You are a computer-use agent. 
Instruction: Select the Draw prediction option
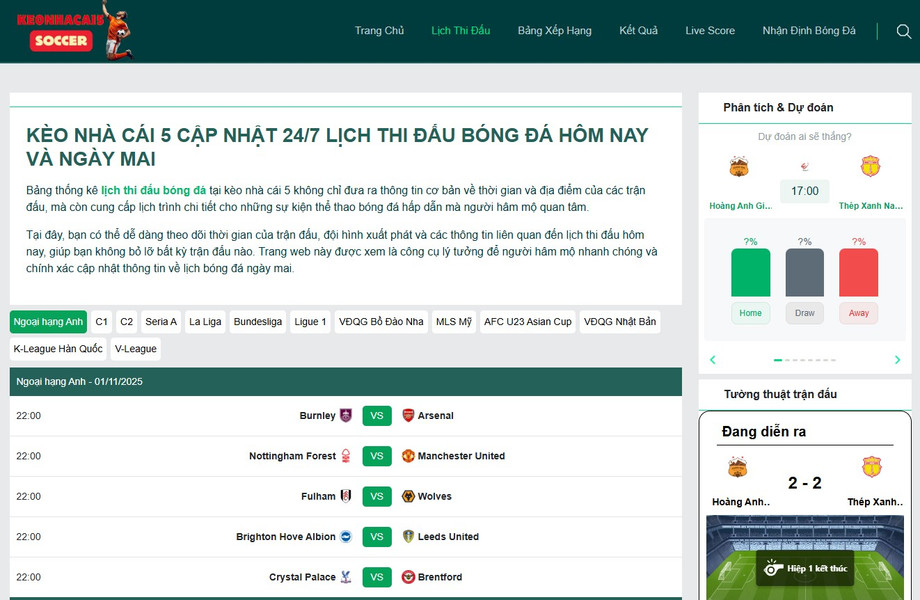[x=805, y=313]
